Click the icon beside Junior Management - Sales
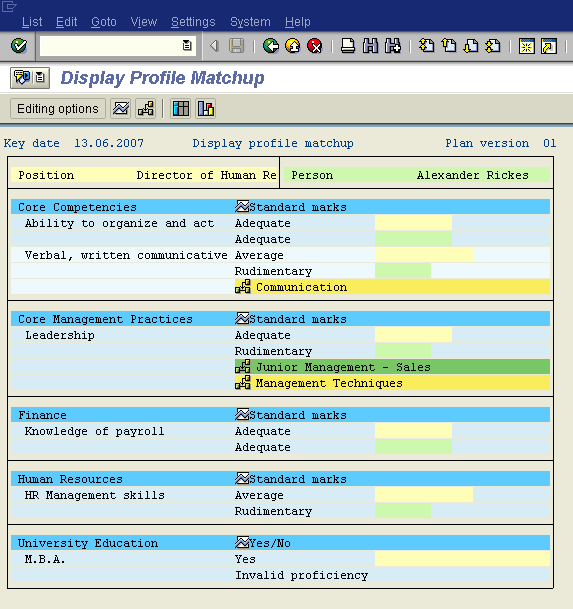Viewport: 573px width, 609px height. coord(243,367)
